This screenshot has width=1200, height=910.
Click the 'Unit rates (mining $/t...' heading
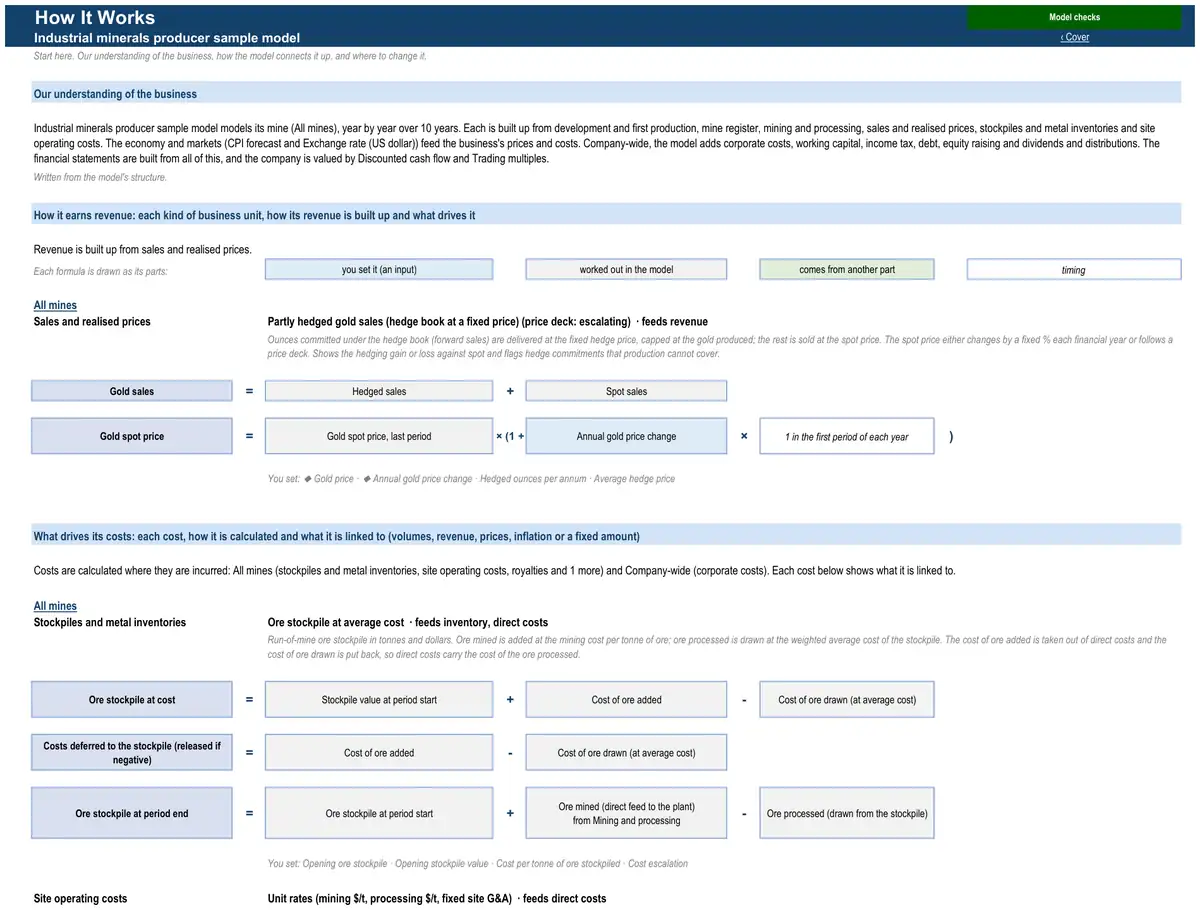[x=437, y=899]
